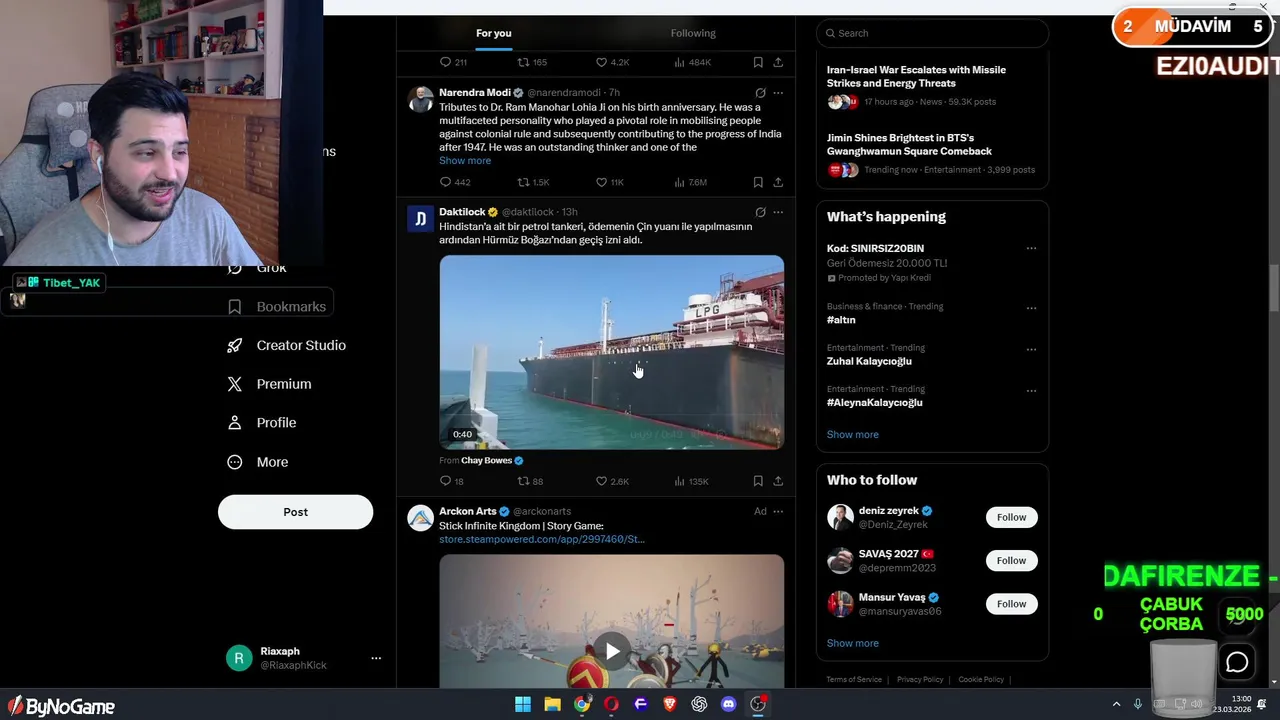Open Google Chrome from taskbar
The image size is (1280, 720).
pyautogui.click(x=582, y=704)
